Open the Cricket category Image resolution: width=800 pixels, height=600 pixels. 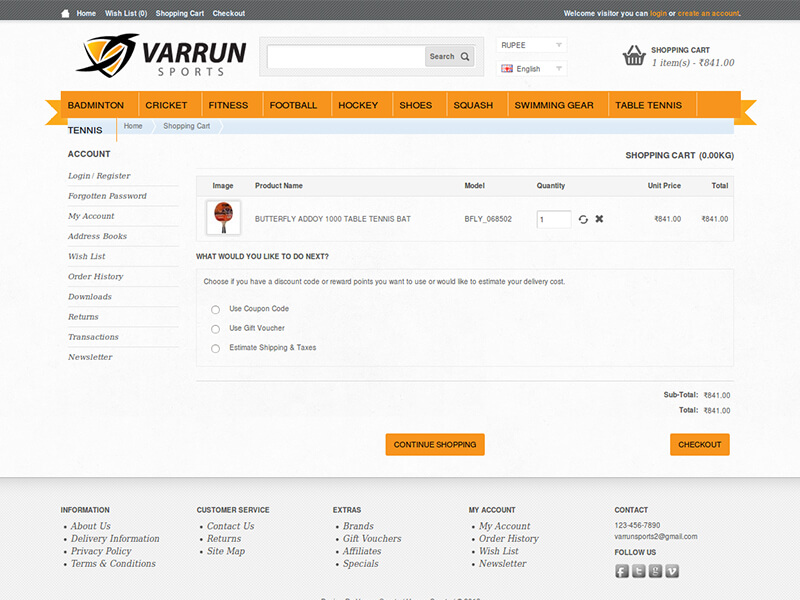point(166,105)
